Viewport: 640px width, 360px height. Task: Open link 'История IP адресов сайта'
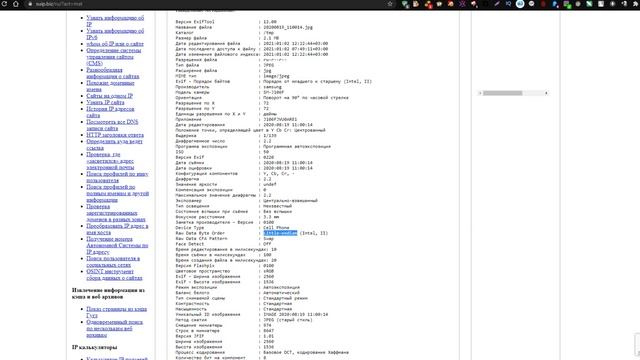(x=110, y=112)
